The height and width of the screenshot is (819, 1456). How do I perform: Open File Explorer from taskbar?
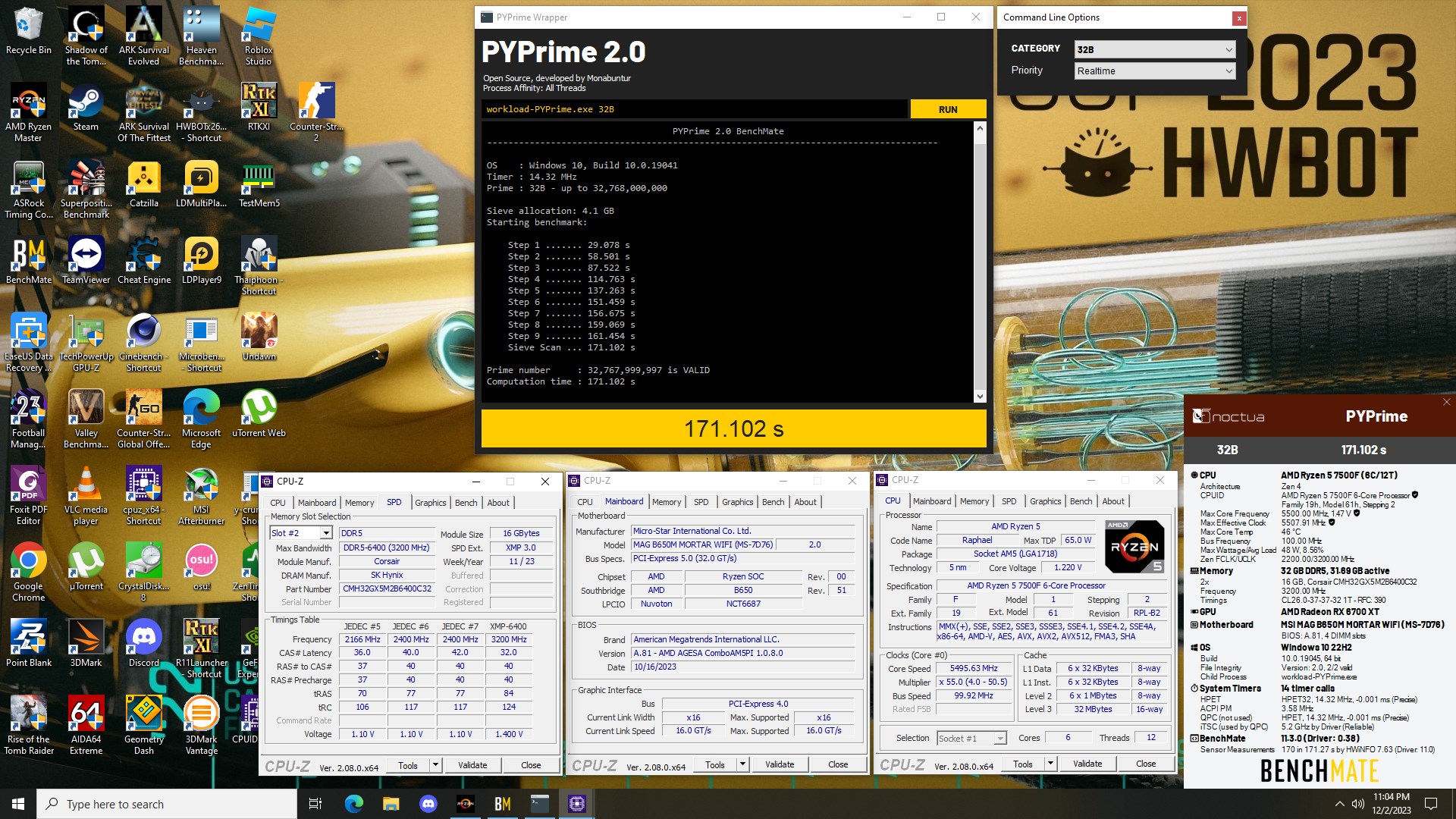(391, 804)
